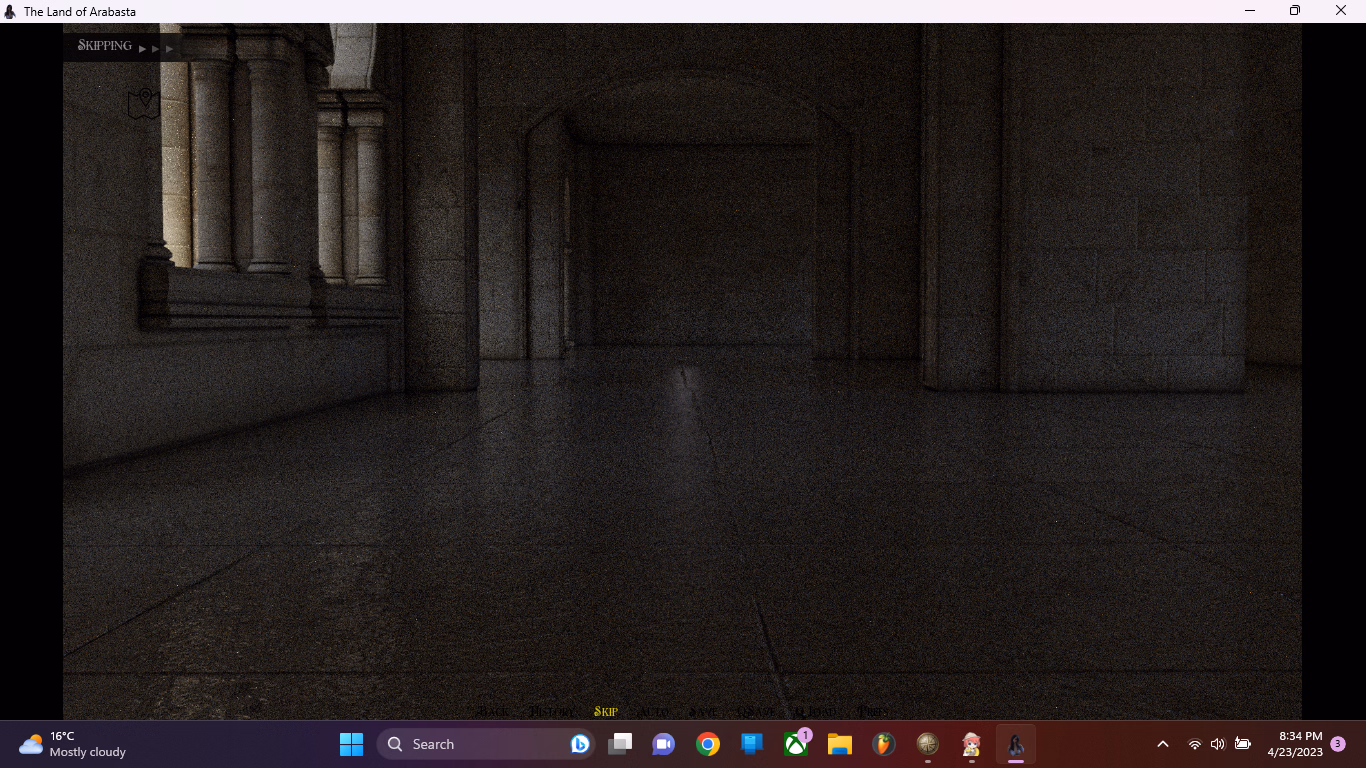Open the notification center badge showing 3

(x=1338, y=744)
